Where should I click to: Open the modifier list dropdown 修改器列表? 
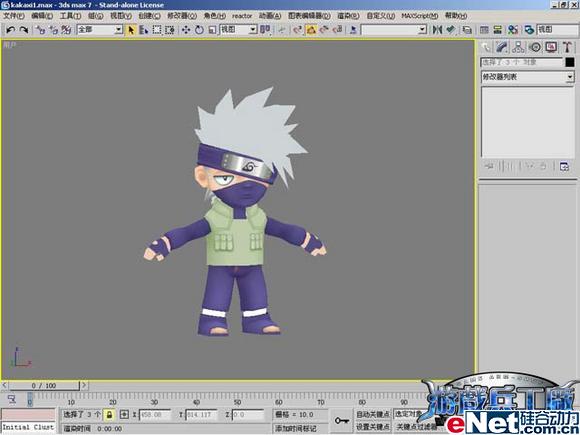click(x=527, y=77)
